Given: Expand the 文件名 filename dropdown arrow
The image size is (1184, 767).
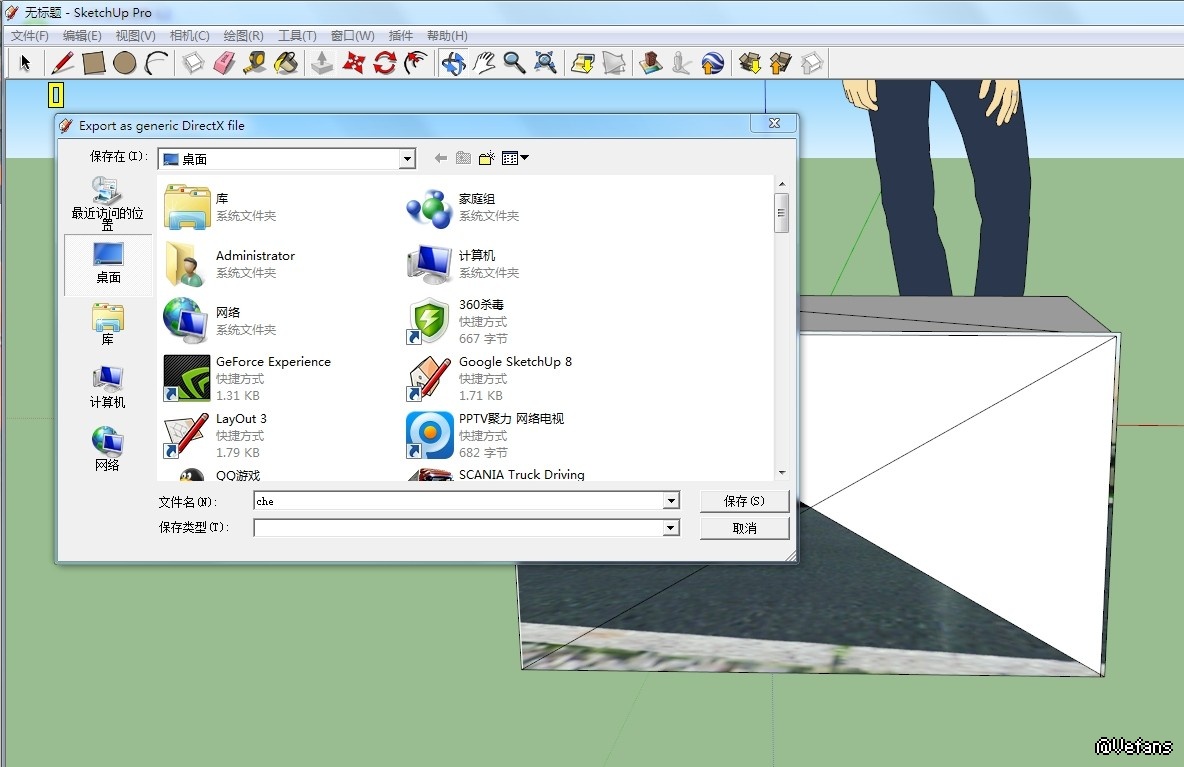Looking at the screenshot, I should click(671, 501).
